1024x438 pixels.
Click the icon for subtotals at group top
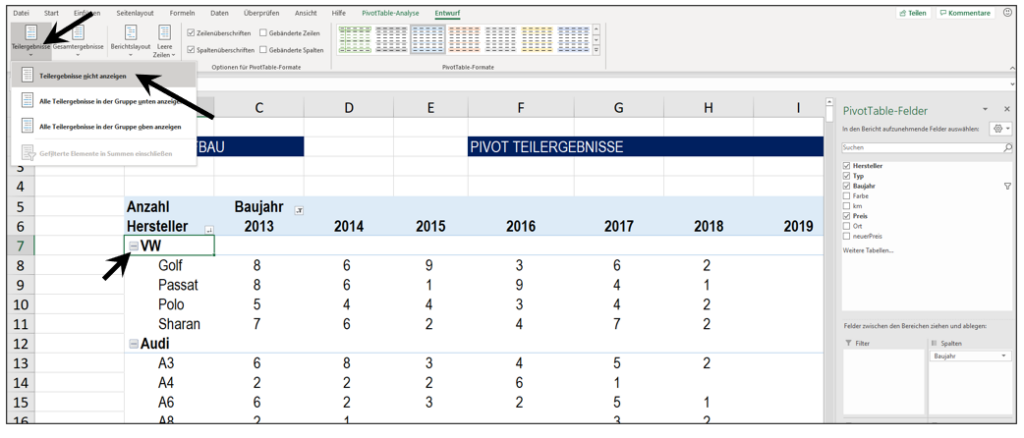(x=27, y=126)
